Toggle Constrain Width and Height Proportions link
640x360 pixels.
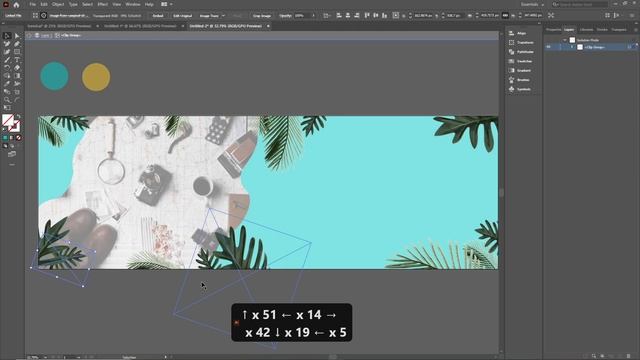(x=505, y=16)
